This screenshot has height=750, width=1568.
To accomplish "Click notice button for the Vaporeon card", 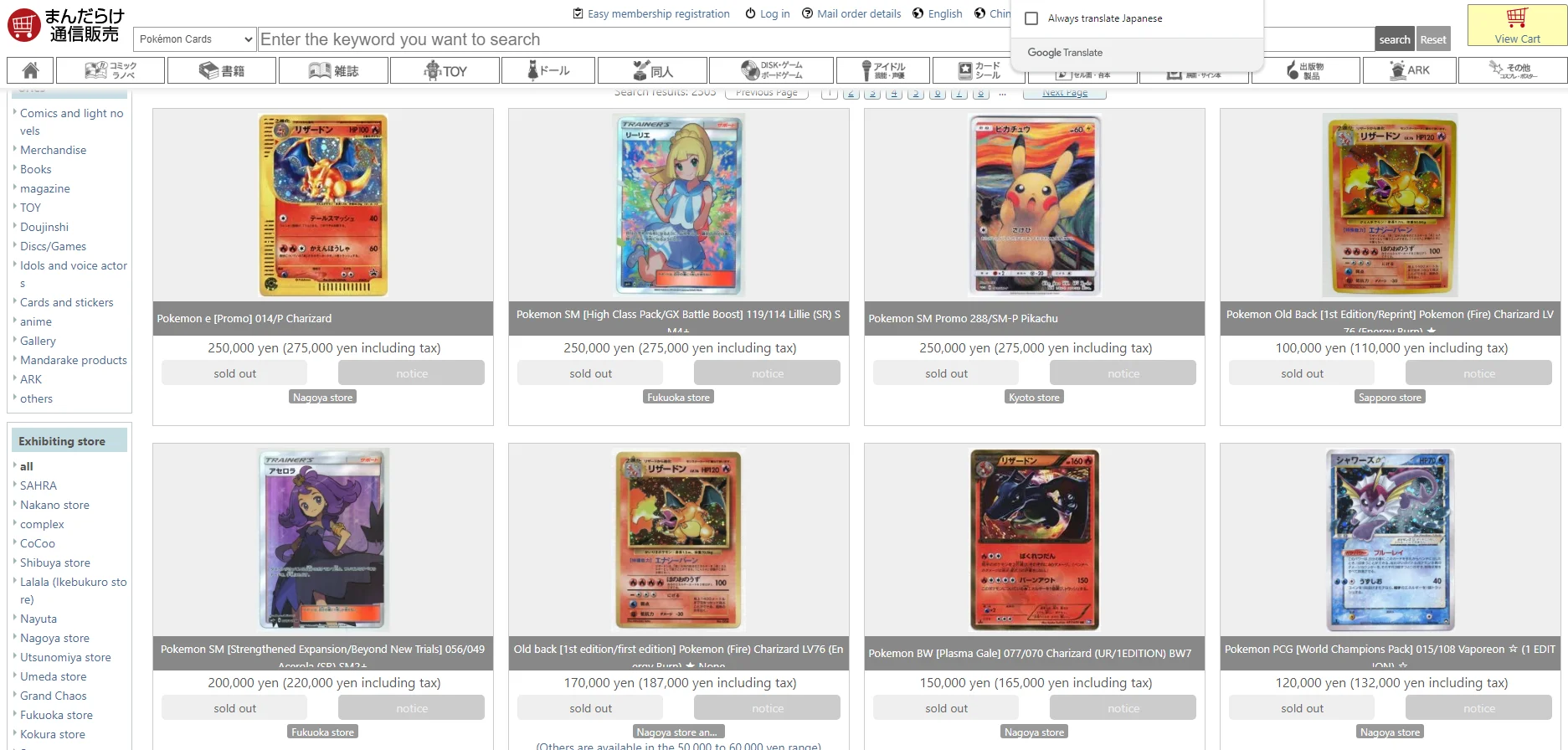I will point(1479,708).
